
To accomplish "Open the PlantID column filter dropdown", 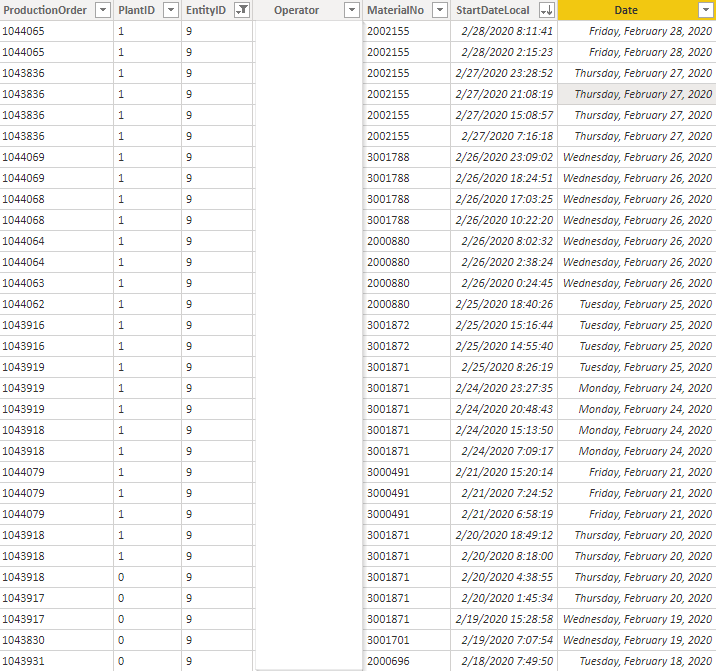I will click(171, 10).
